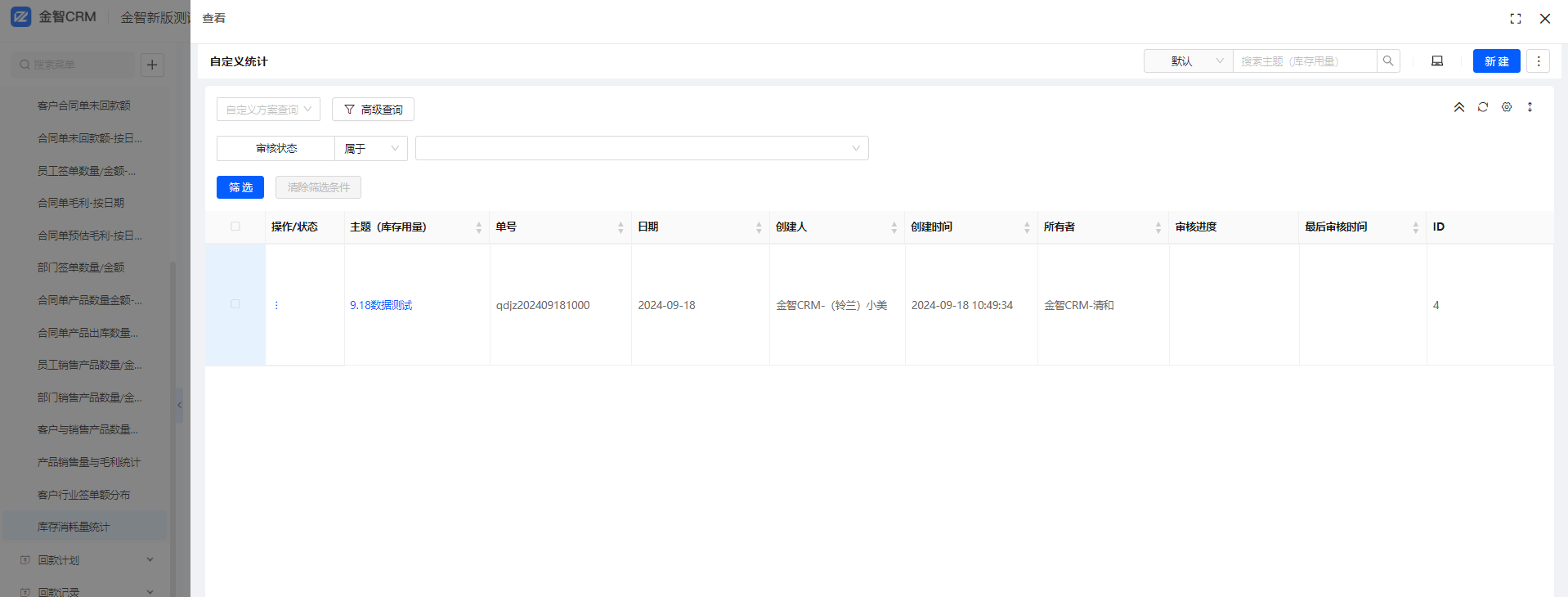Viewport: 1568px width, 597px height.
Task: Open the three-dot more options menu
Action: pyautogui.click(x=1538, y=61)
